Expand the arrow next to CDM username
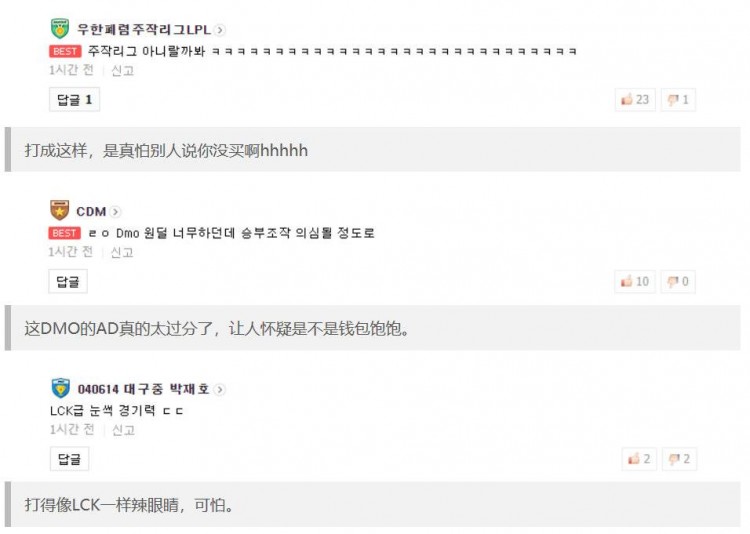The width and height of the screenshot is (750, 534). point(115,211)
